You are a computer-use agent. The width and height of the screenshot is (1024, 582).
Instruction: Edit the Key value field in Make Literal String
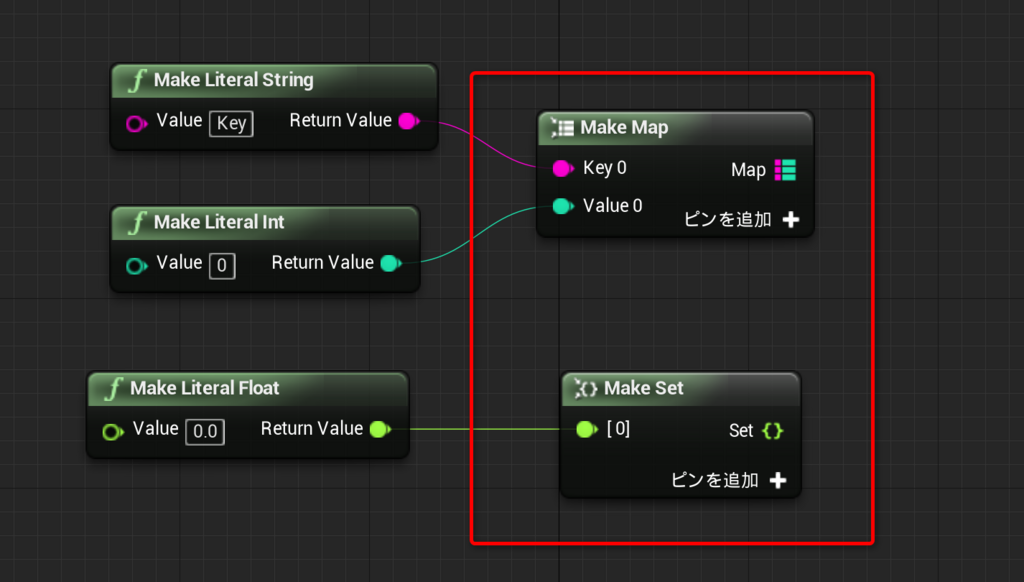pos(231,123)
